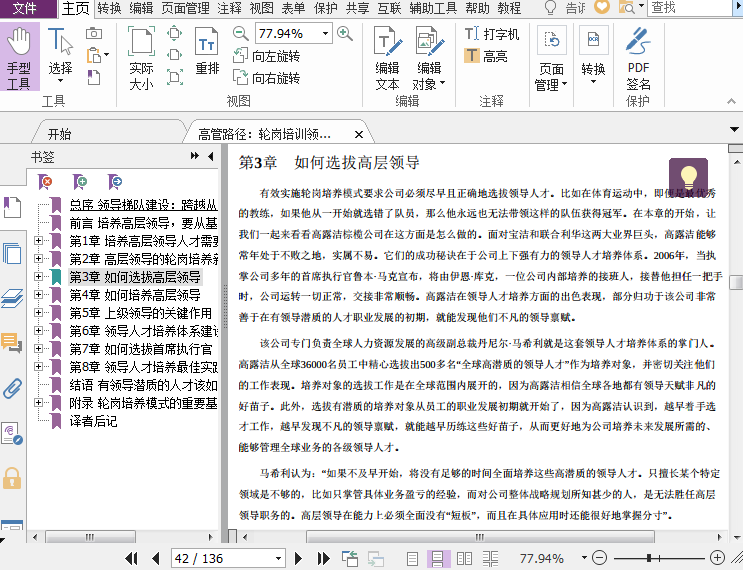743x570 pixels.
Task: Open the Layers sidebar panel icon
Action: pos(12,299)
